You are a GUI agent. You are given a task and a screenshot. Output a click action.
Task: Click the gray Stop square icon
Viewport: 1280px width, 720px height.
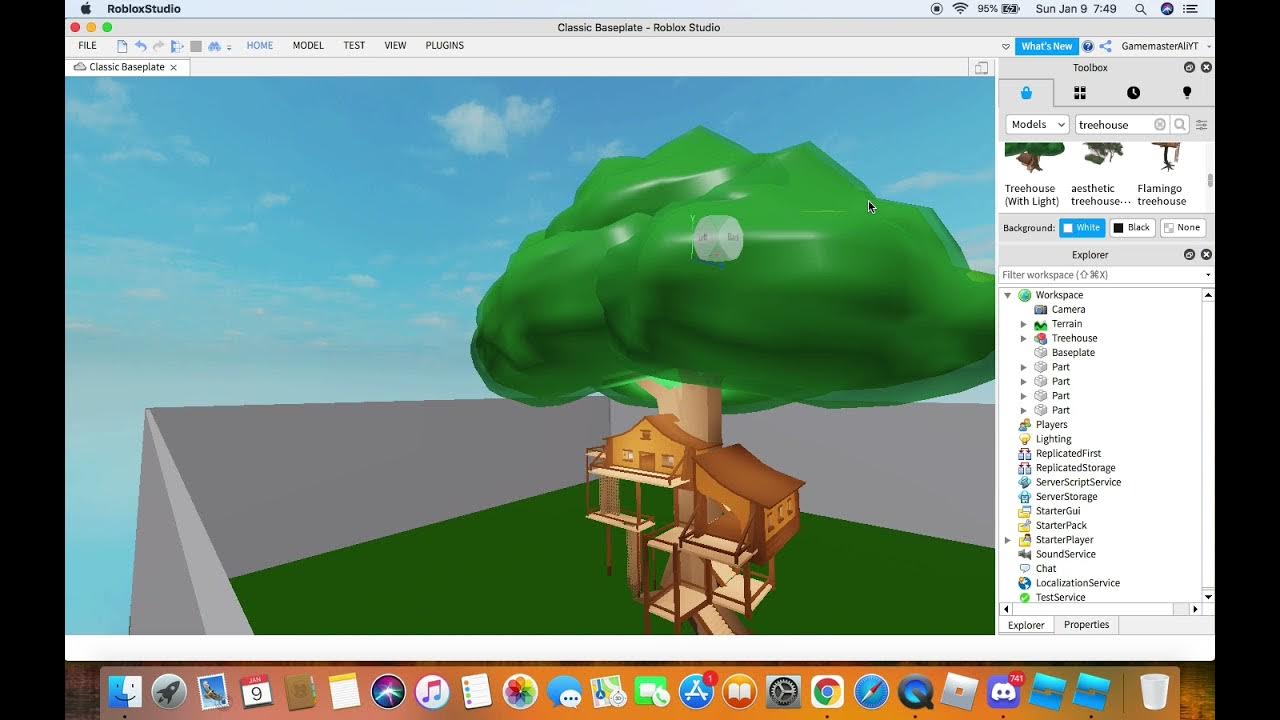[196, 46]
